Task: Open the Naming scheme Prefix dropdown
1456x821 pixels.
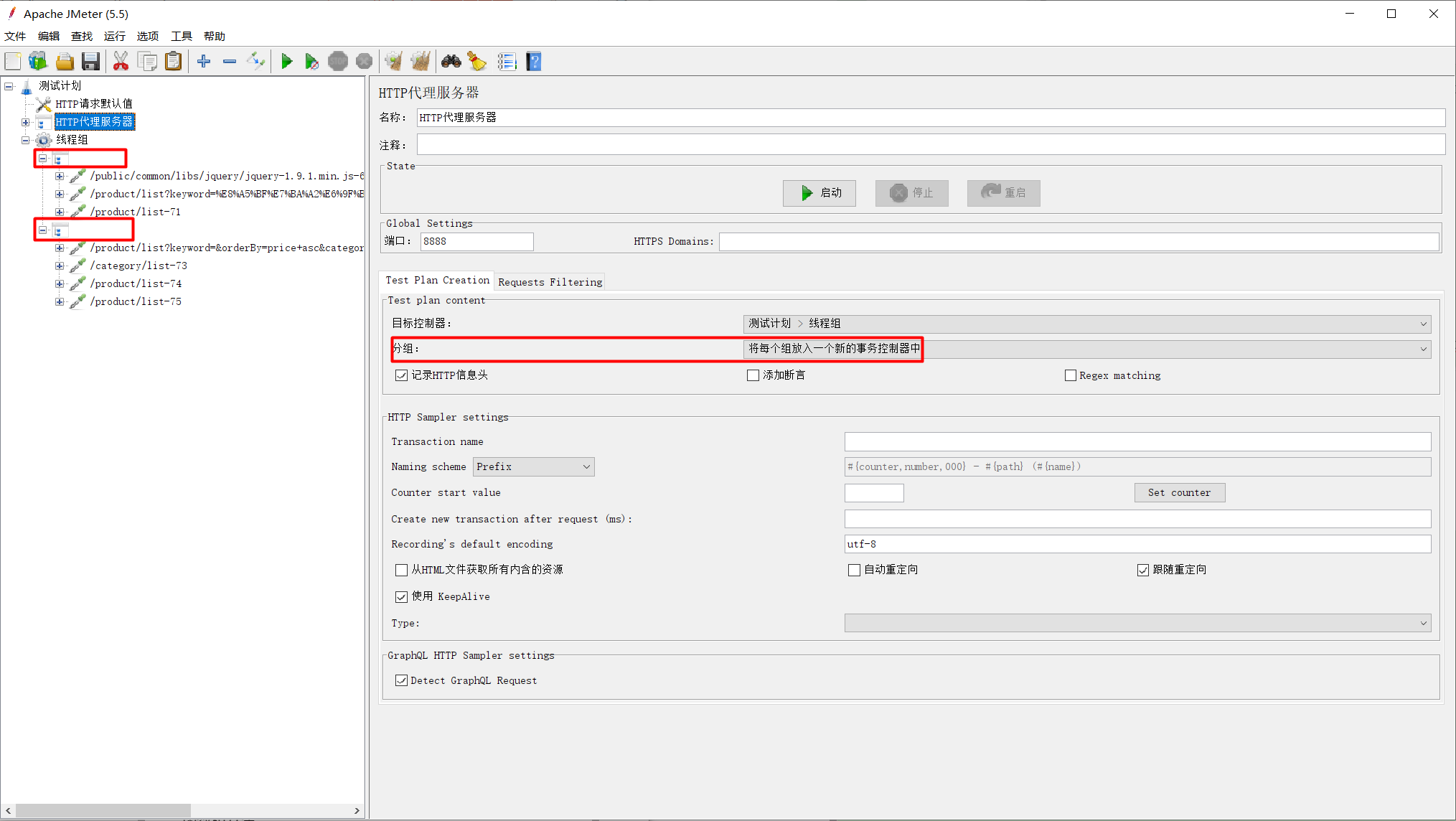Action: [534, 467]
